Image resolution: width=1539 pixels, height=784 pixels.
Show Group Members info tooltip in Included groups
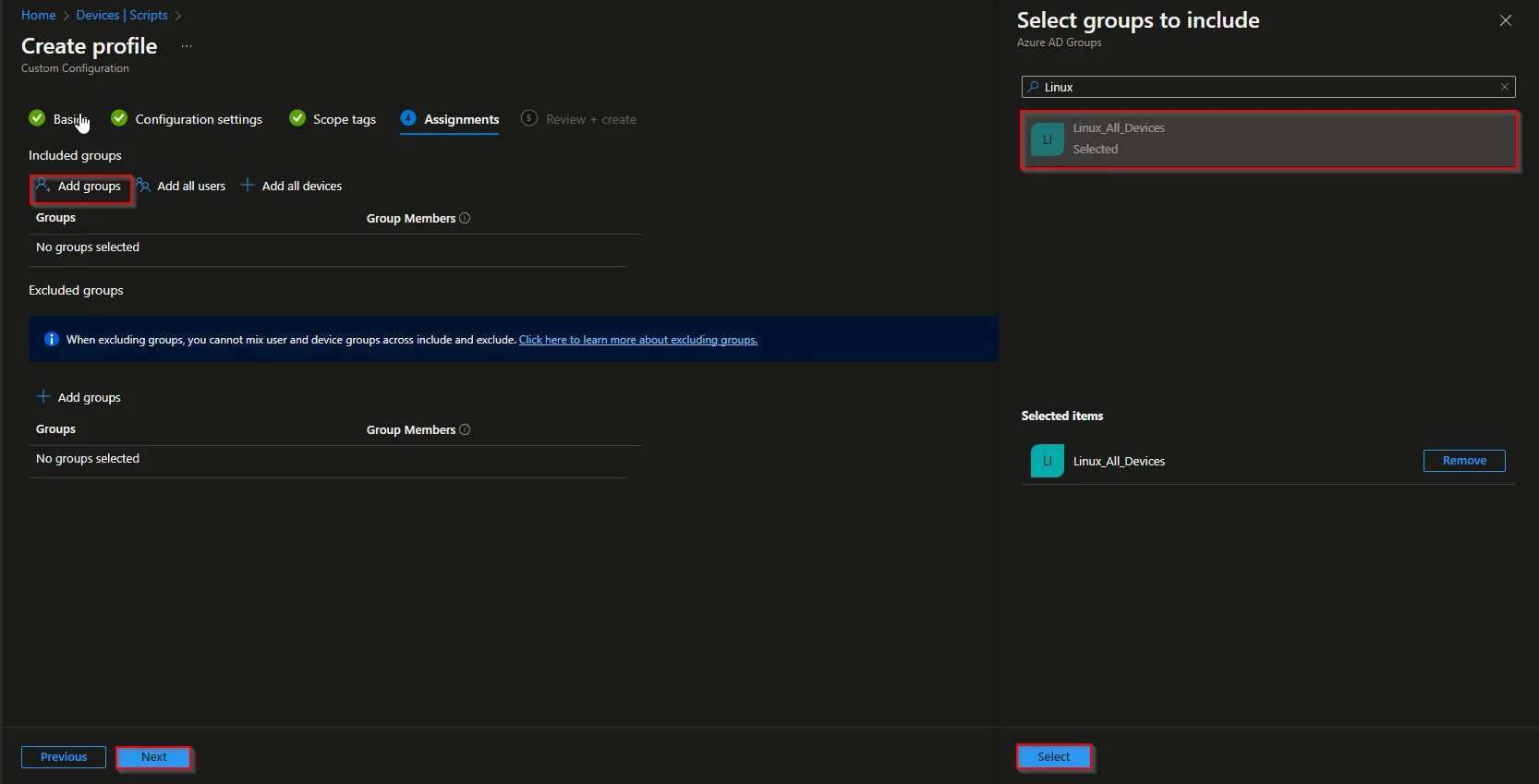(x=465, y=218)
